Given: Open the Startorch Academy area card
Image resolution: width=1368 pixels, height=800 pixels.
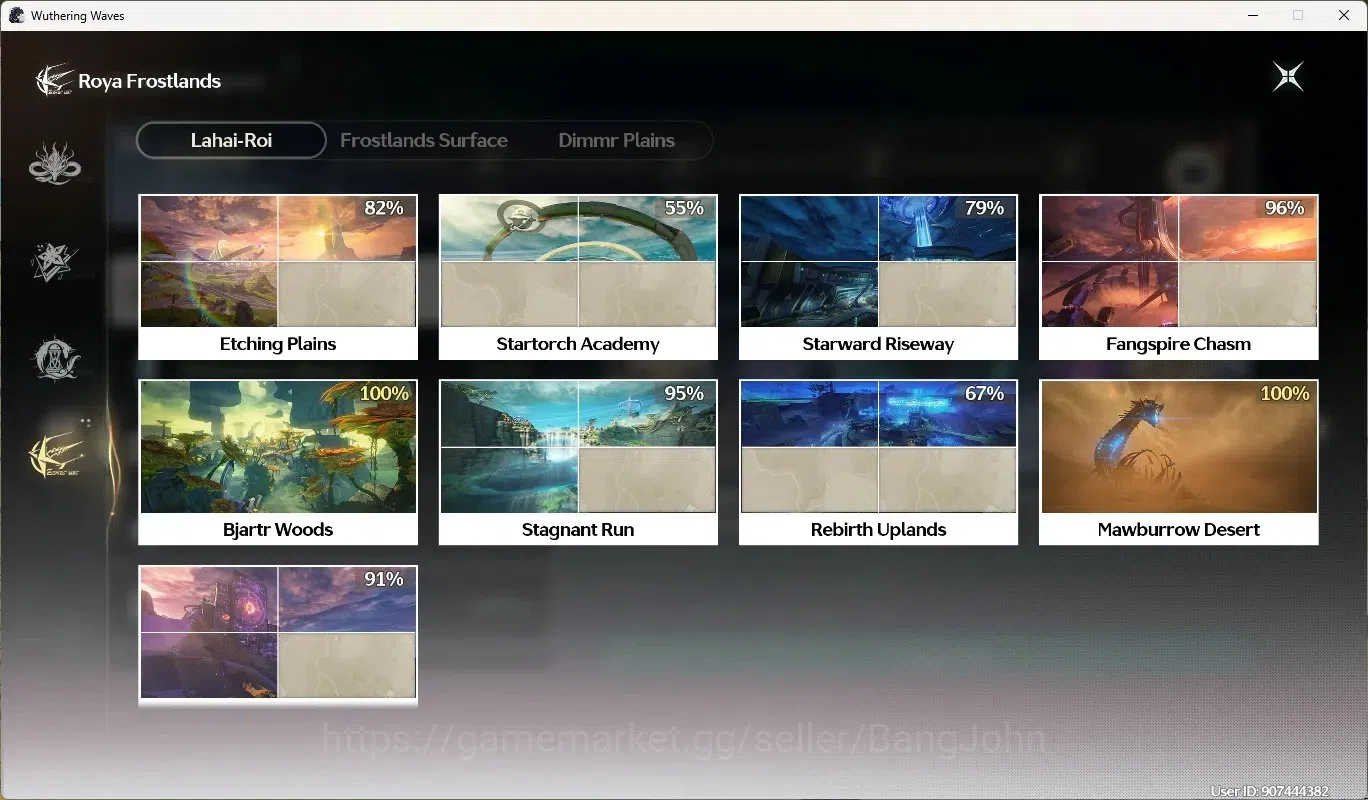Looking at the screenshot, I should pos(578,277).
